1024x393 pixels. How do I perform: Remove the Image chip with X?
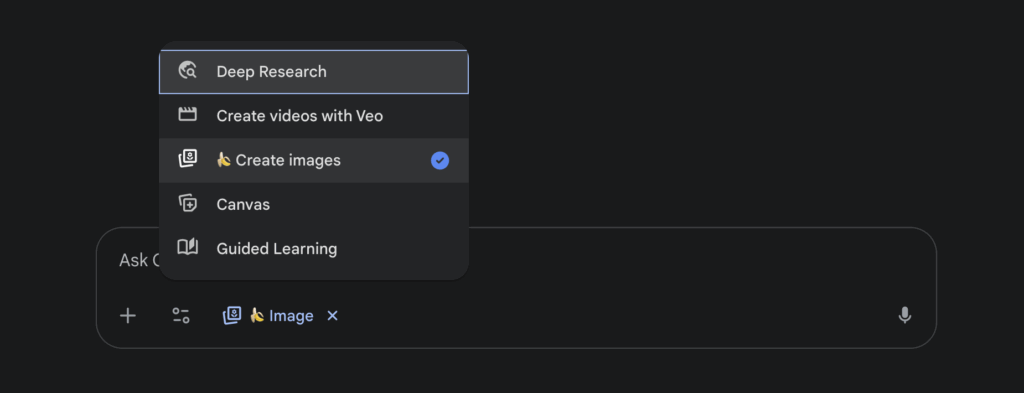pos(332,316)
